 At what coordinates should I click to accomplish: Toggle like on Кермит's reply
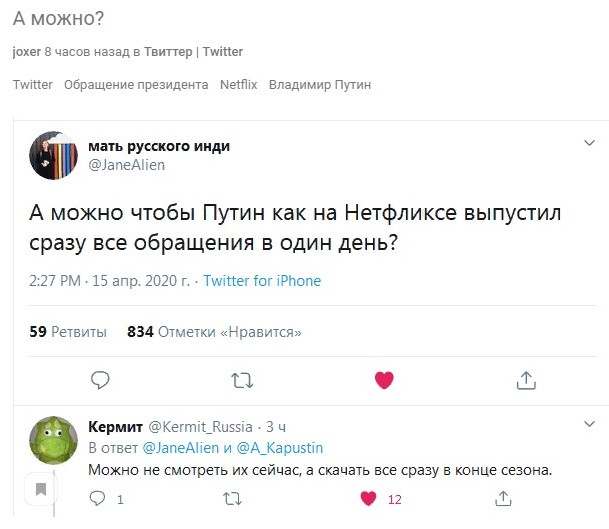(x=368, y=498)
